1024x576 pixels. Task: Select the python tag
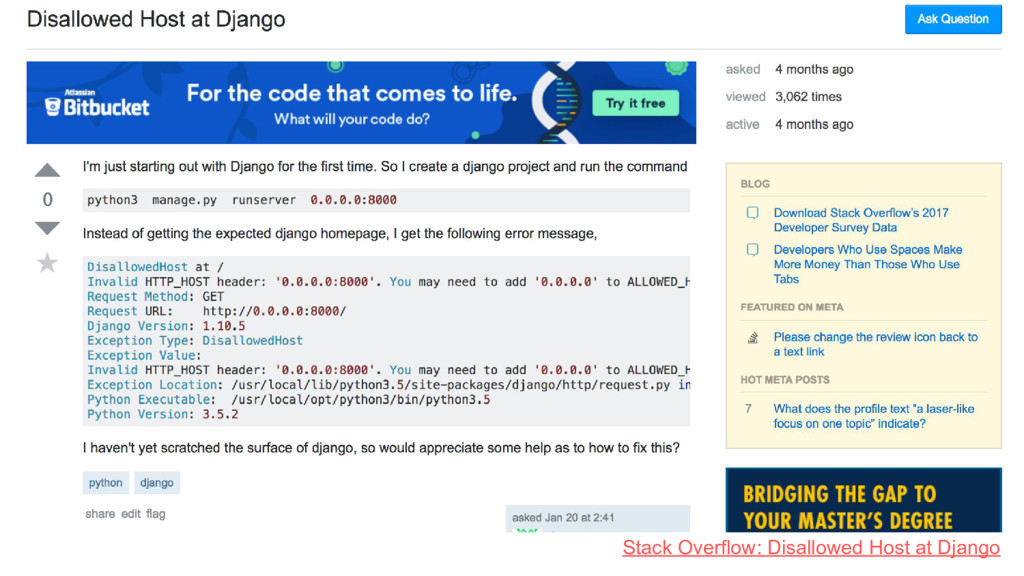pyautogui.click(x=106, y=483)
